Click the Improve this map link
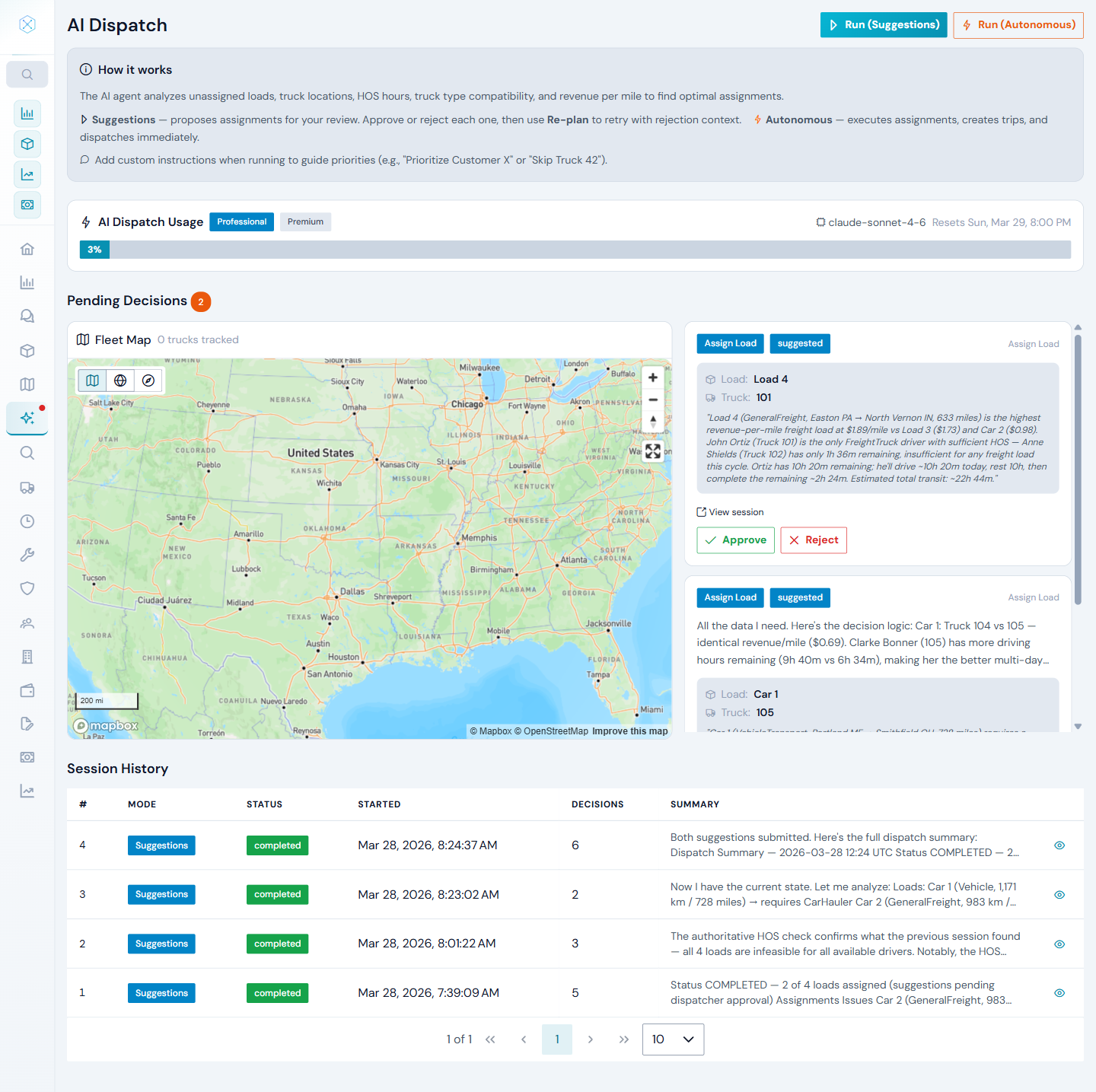 (x=630, y=731)
